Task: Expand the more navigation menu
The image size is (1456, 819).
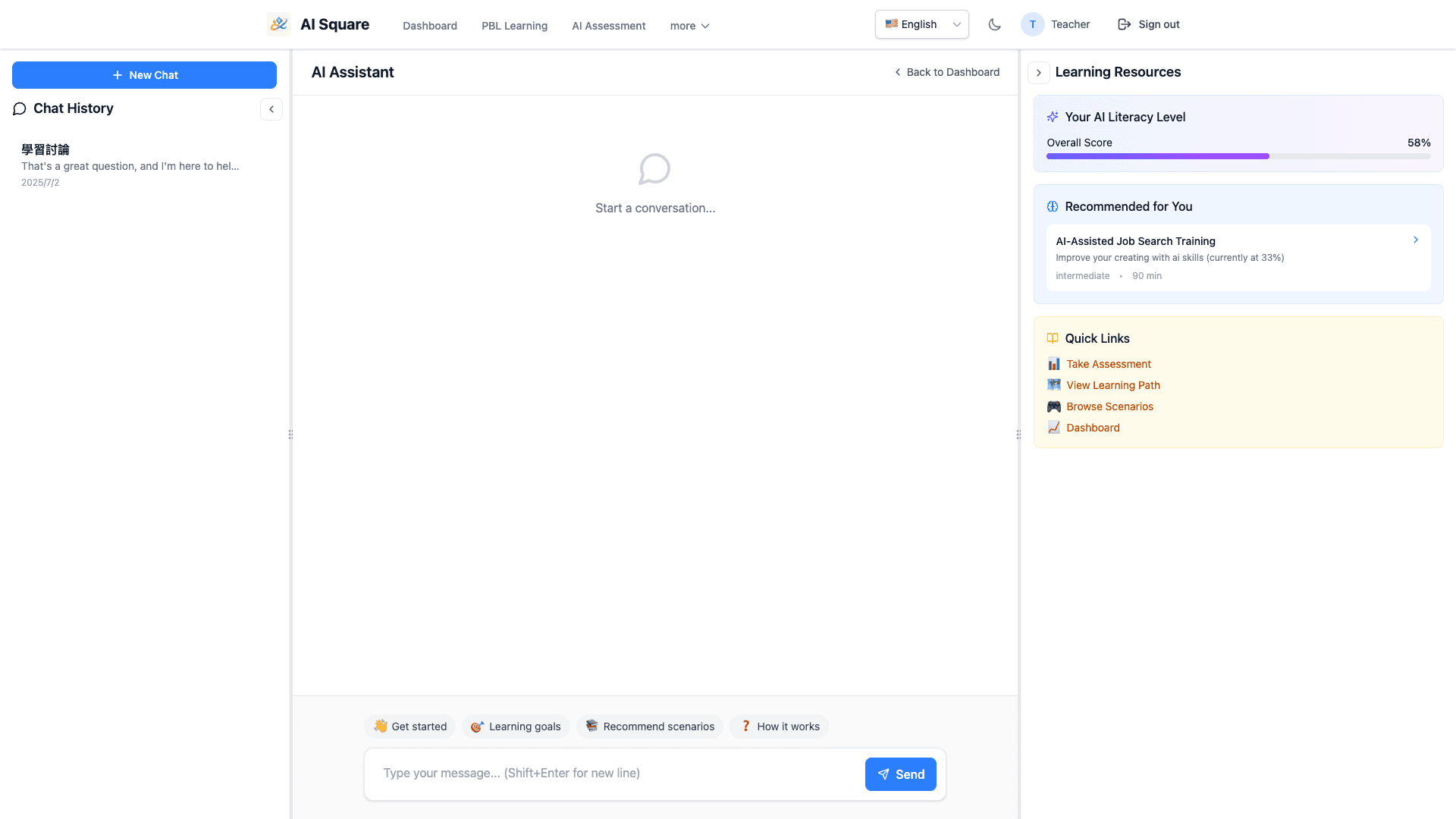Action: coord(689,26)
